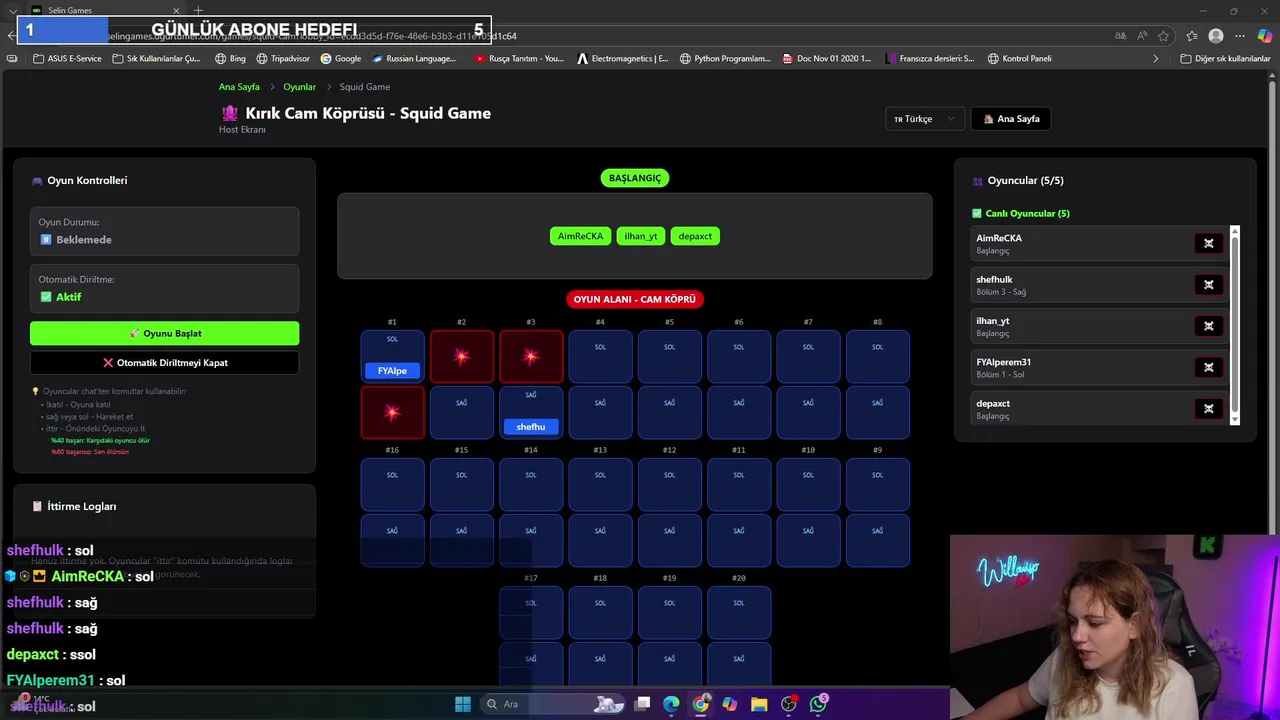The width and height of the screenshot is (1280, 720).
Task: Open Diğer sık kullanılanlar folder
Action: (1225, 59)
